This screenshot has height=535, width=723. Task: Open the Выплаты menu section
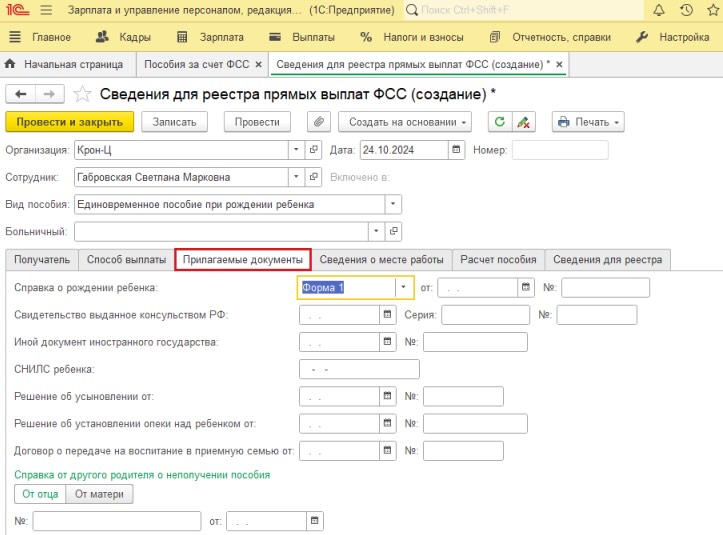pos(302,37)
